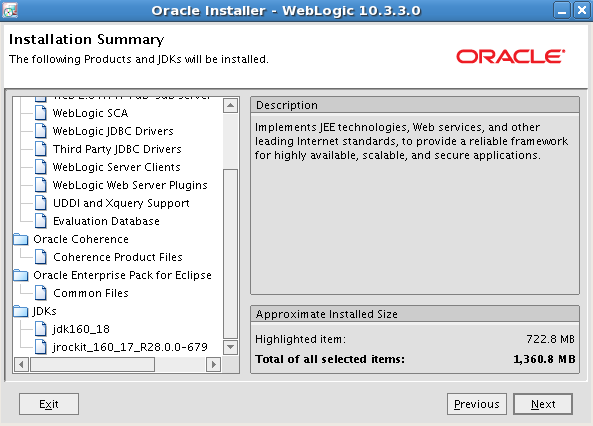
Task: Click the 1,360.8 MB total size value
Action: click(544, 359)
